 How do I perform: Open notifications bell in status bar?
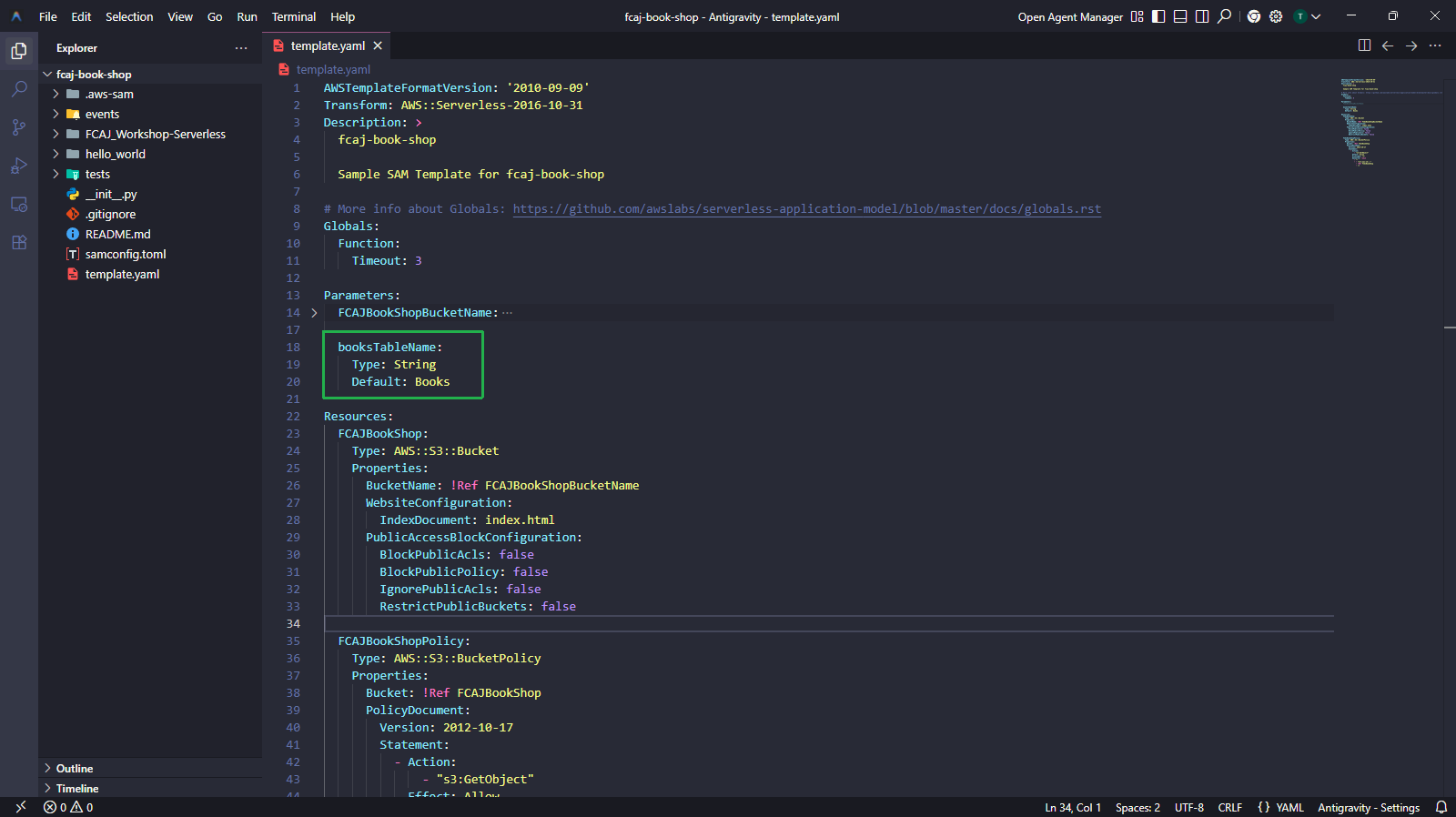click(1441, 807)
